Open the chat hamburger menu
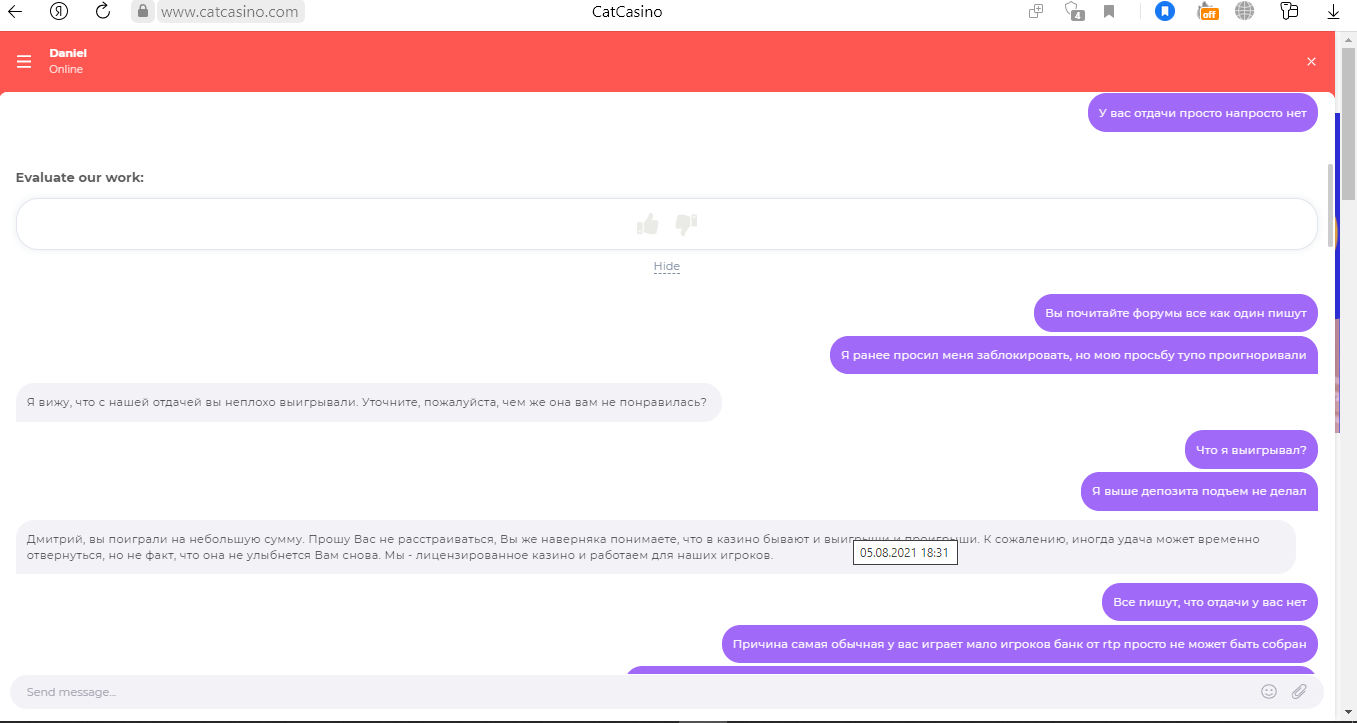This screenshot has width=1357, height=723. pos(24,62)
